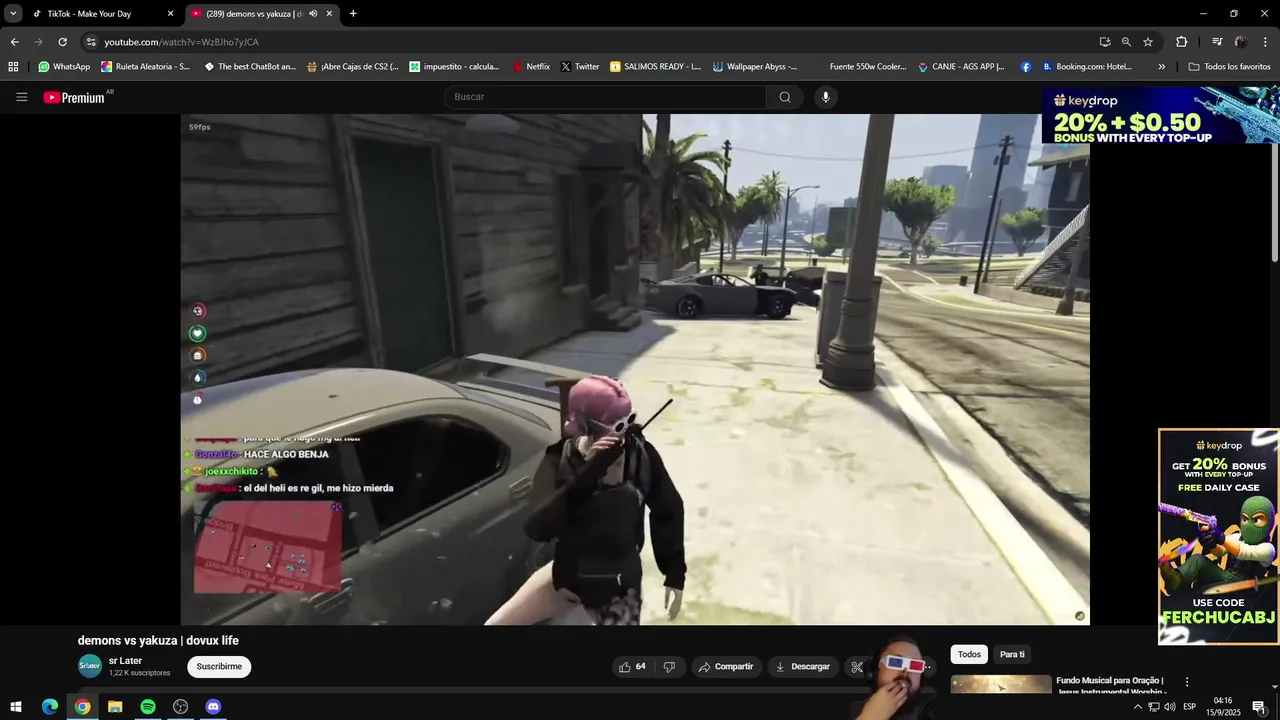Open the Facebook bookmark icon

1026,67
